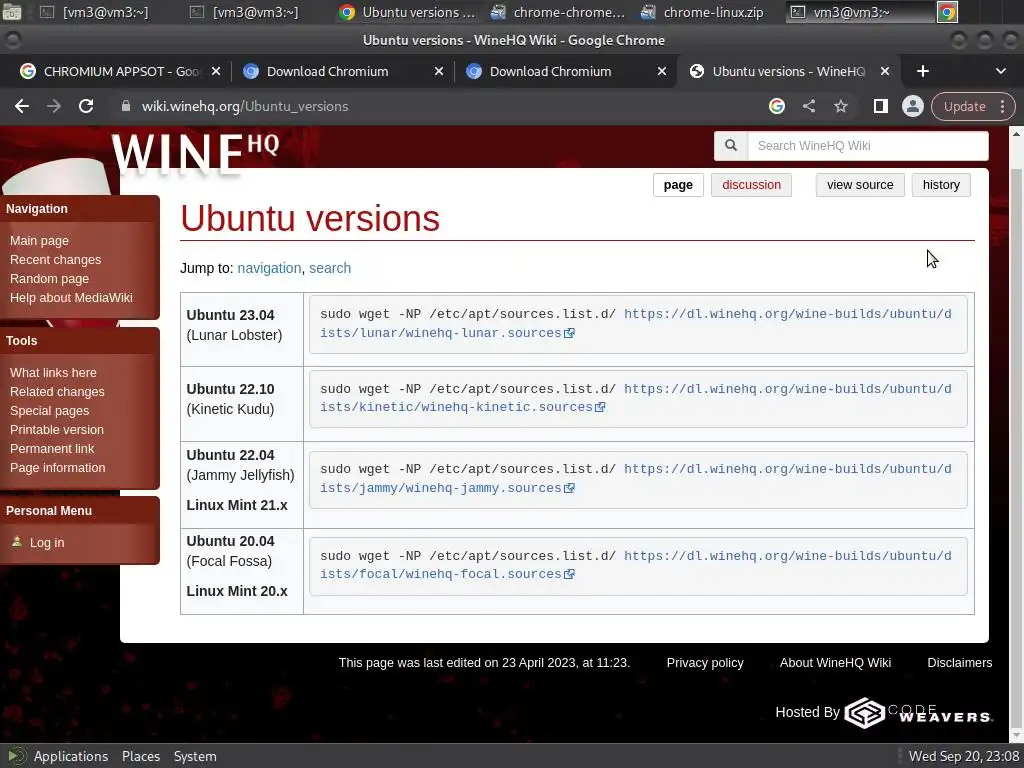1024x768 pixels.
Task: Select the wiki 'page' tab
Action: [678, 185]
